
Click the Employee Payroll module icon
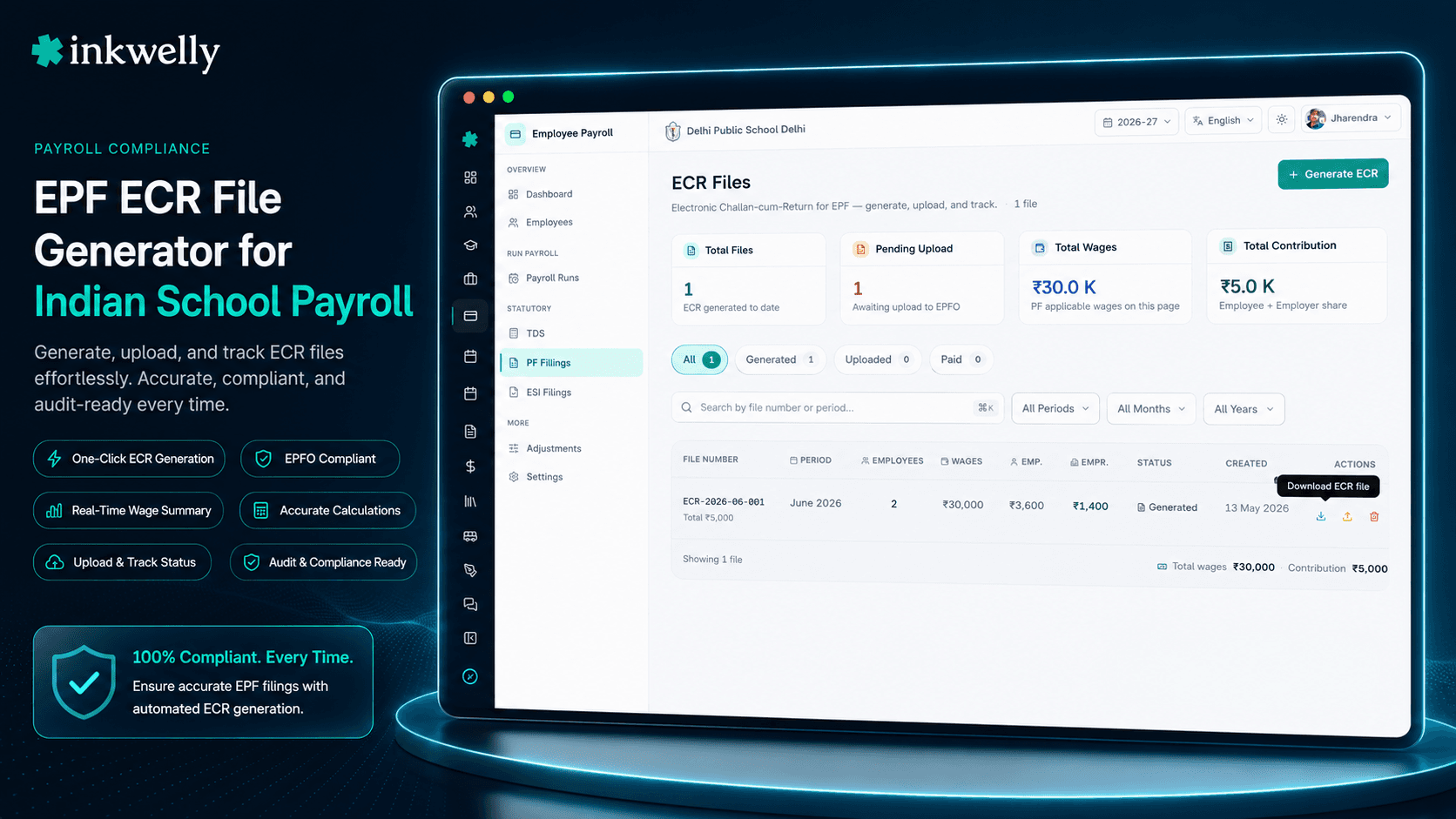(x=516, y=134)
